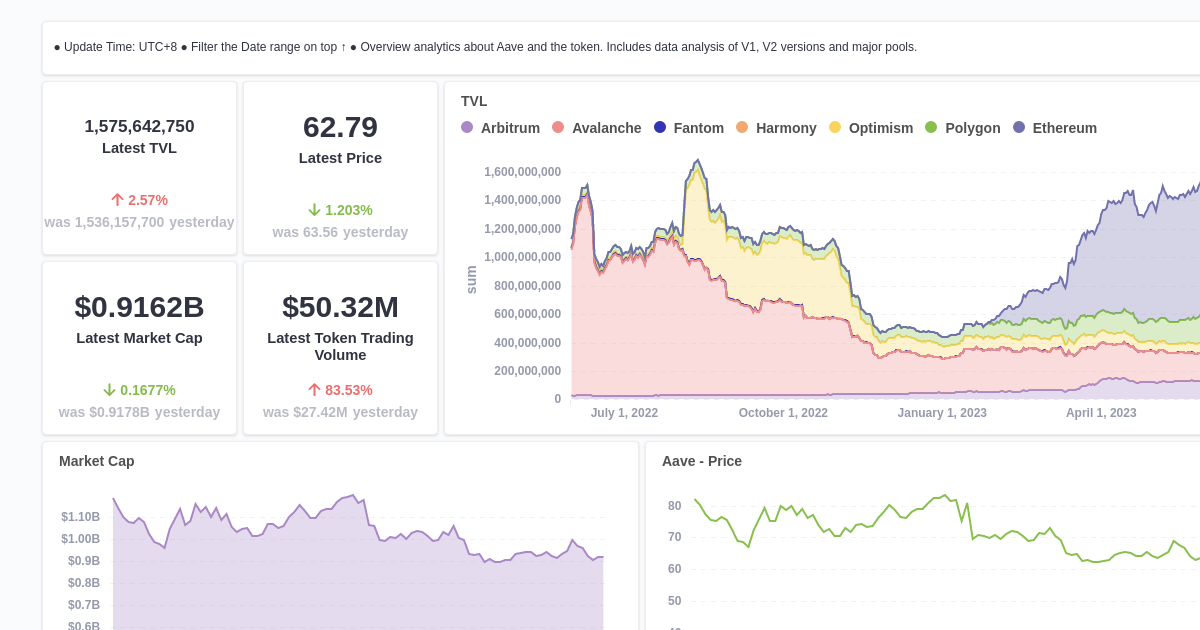Click the Market Cap panel heading

click(96, 461)
